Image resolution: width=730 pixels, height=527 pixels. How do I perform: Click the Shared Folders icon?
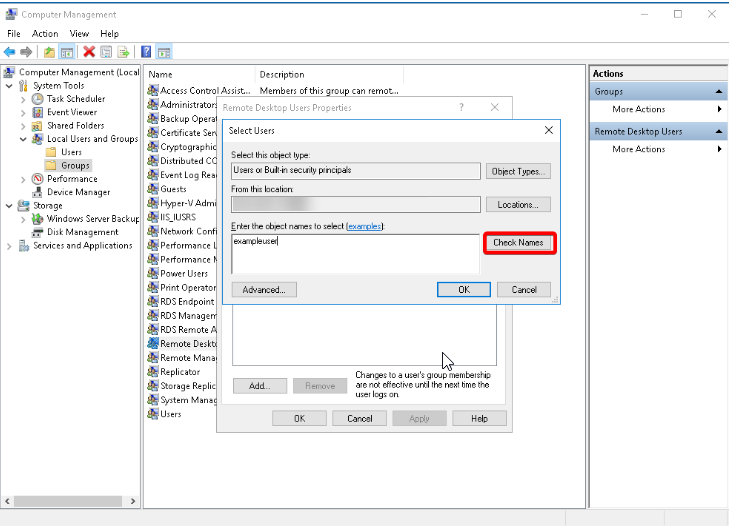[x=37, y=126]
